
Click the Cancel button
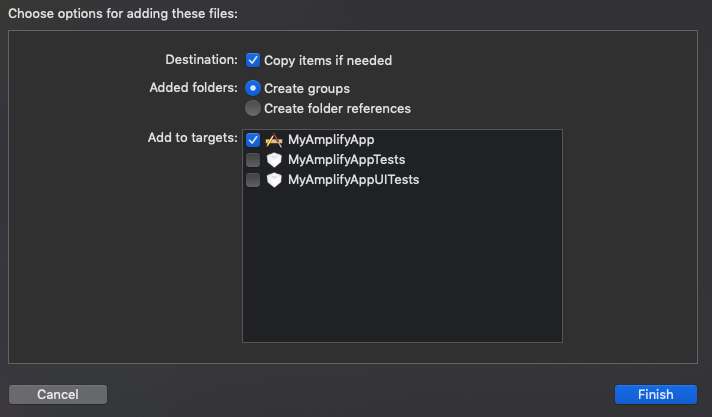coord(58,394)
